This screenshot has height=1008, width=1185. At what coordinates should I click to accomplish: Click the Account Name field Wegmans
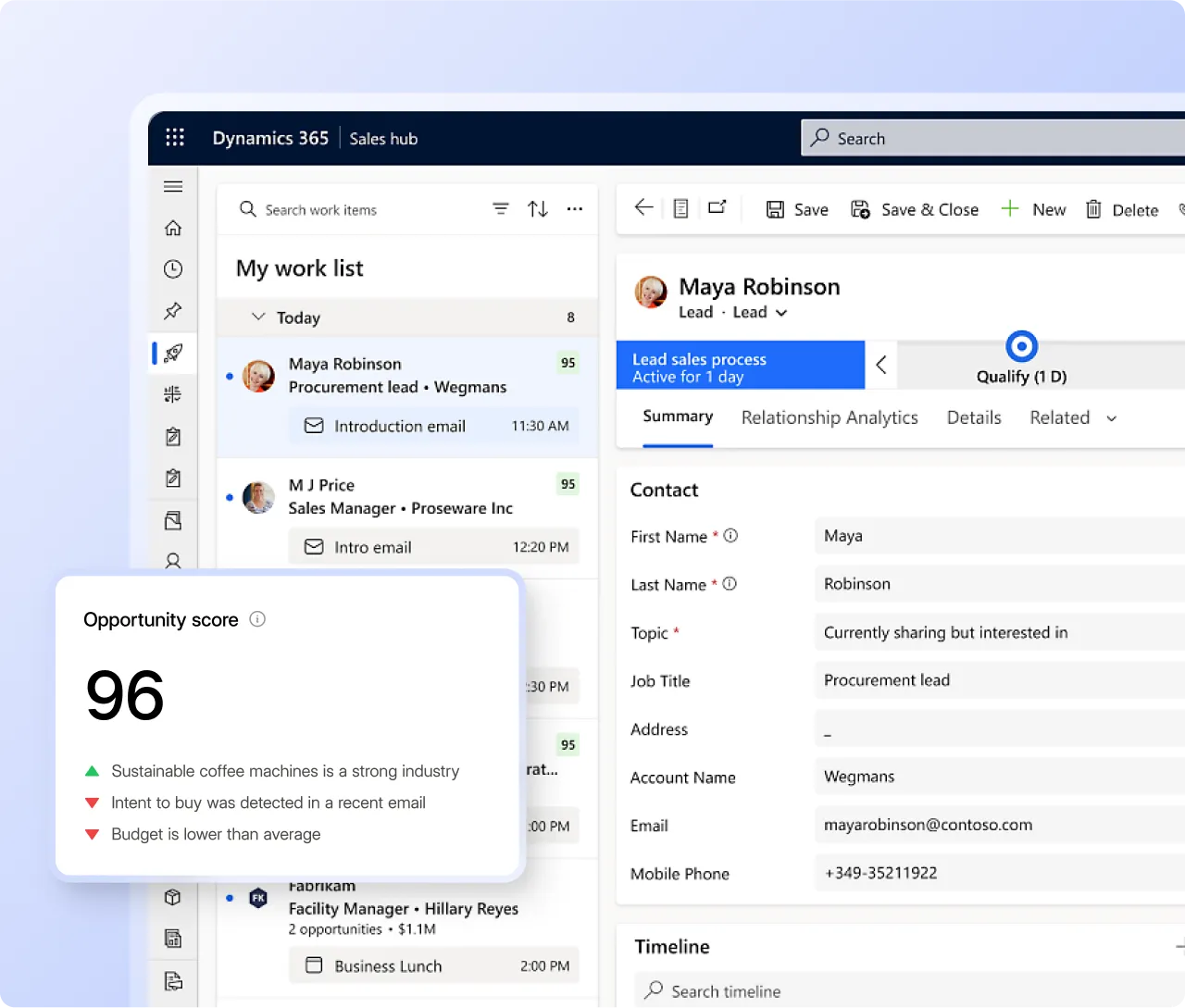tap(1000, 777)
